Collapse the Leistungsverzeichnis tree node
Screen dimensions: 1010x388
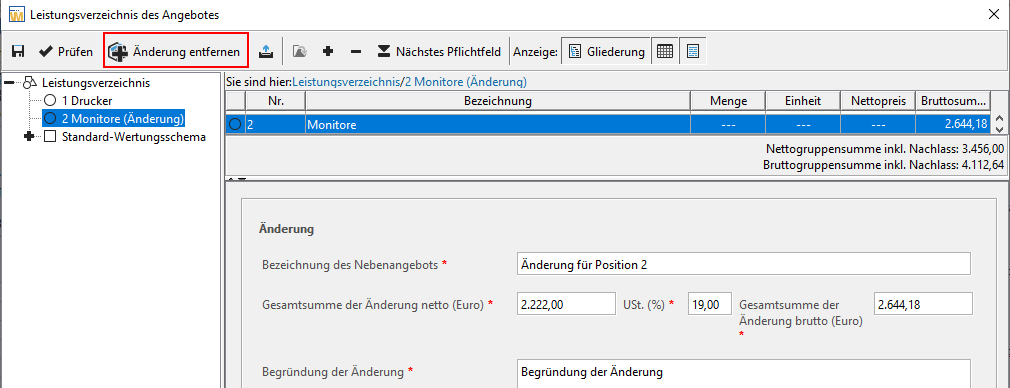9,83
